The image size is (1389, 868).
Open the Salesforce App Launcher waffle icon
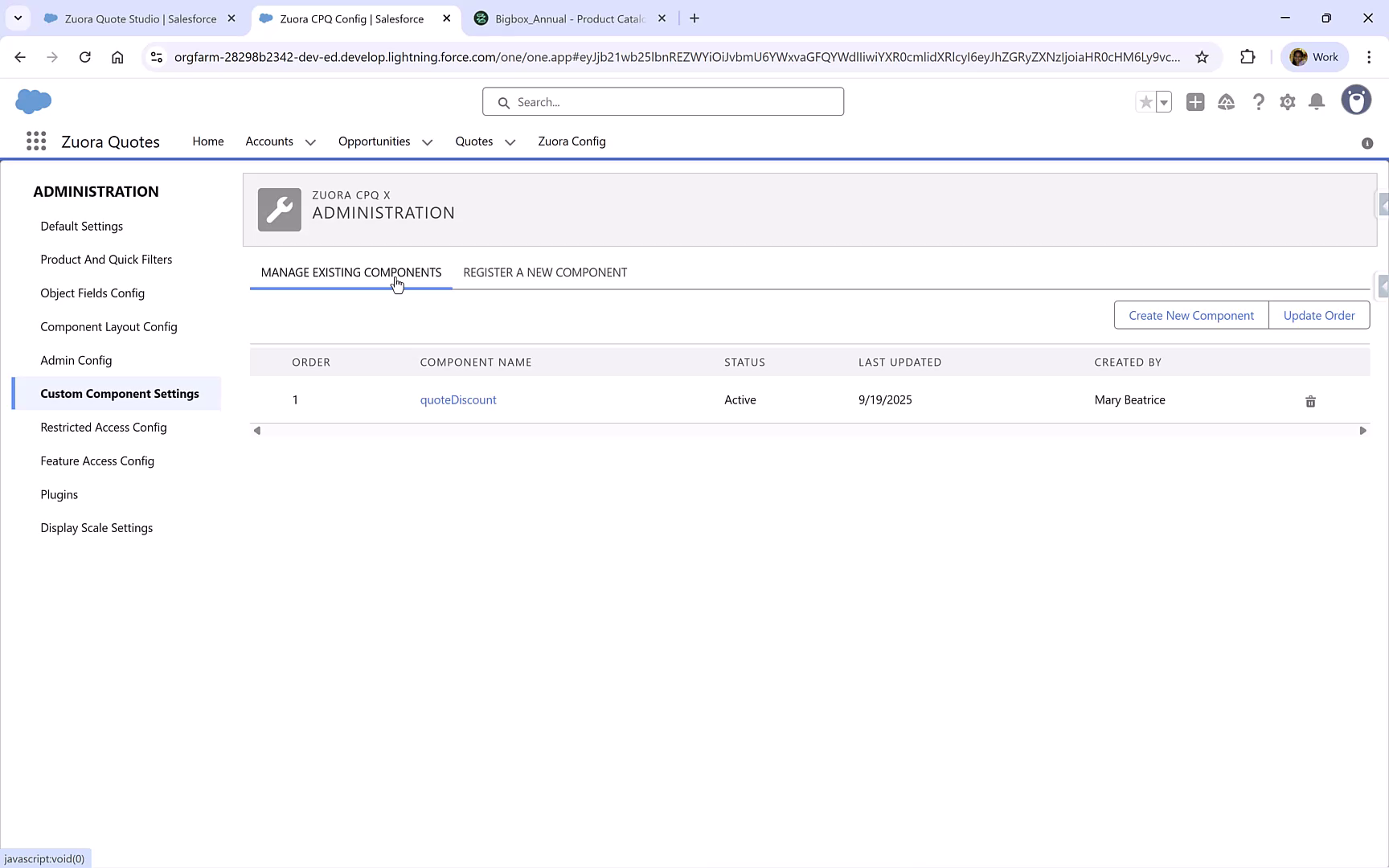pos(35,141)
